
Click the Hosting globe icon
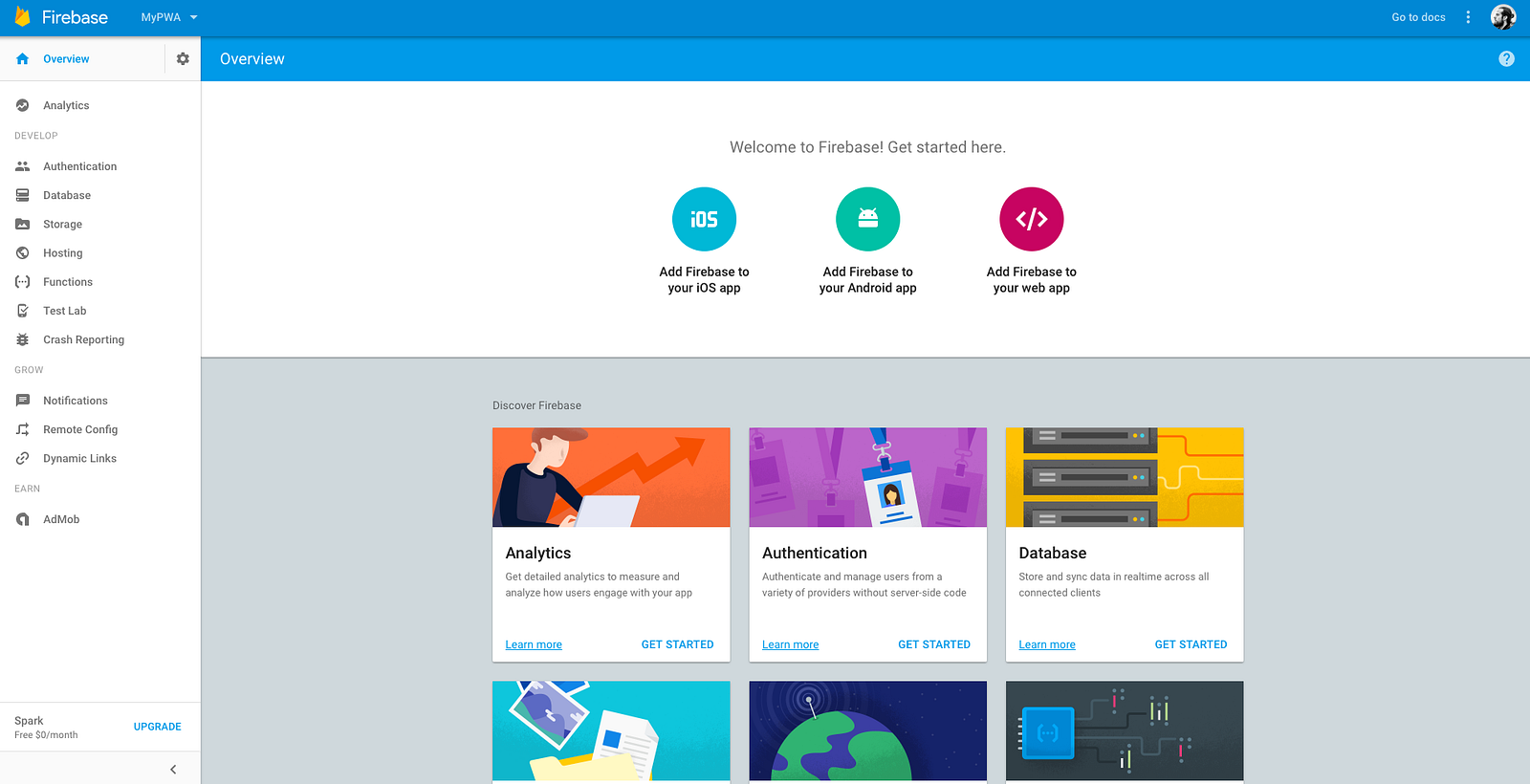tap(23, 253)
